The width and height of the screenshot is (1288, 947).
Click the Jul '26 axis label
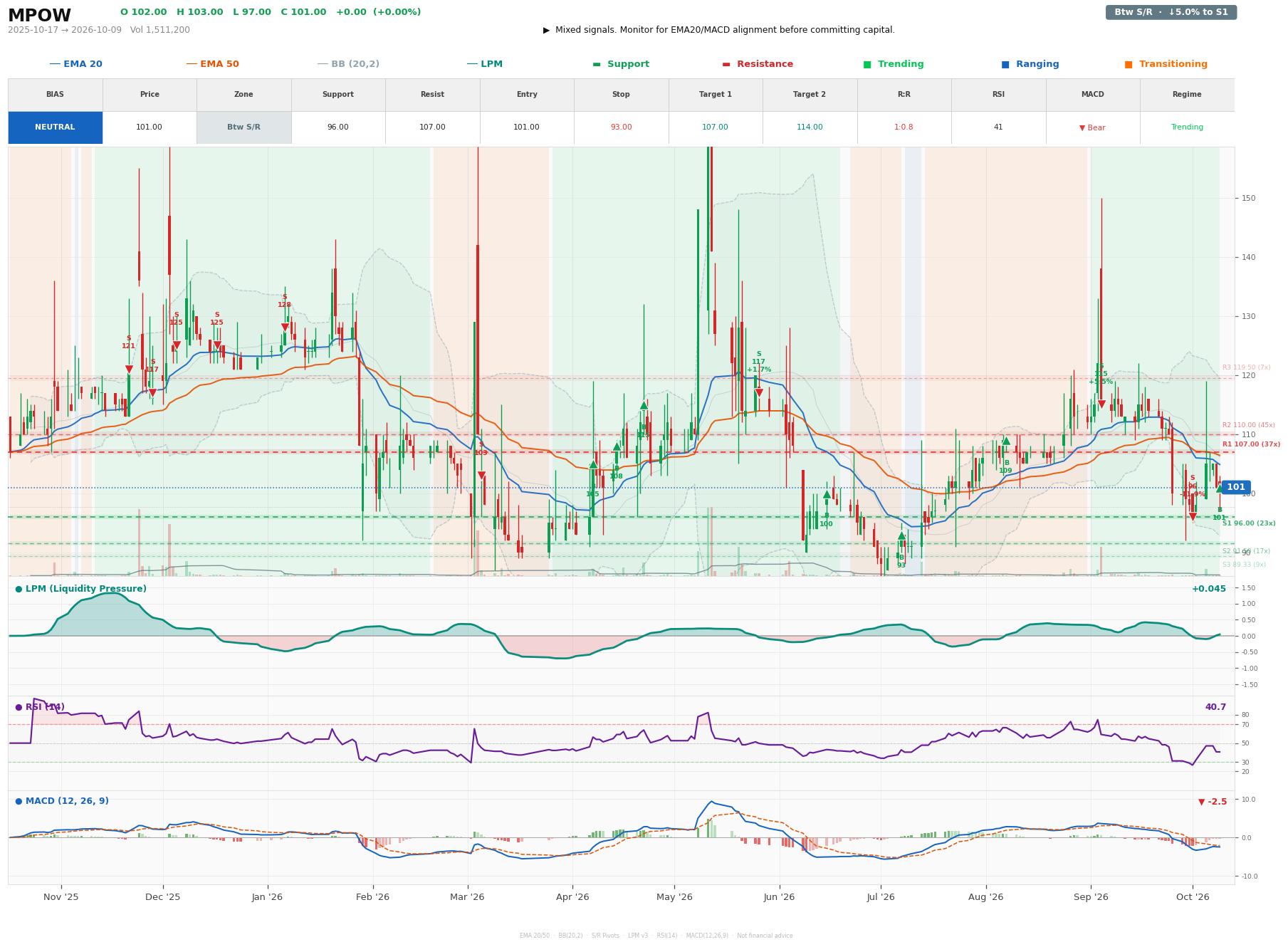(x=881, y=897)
